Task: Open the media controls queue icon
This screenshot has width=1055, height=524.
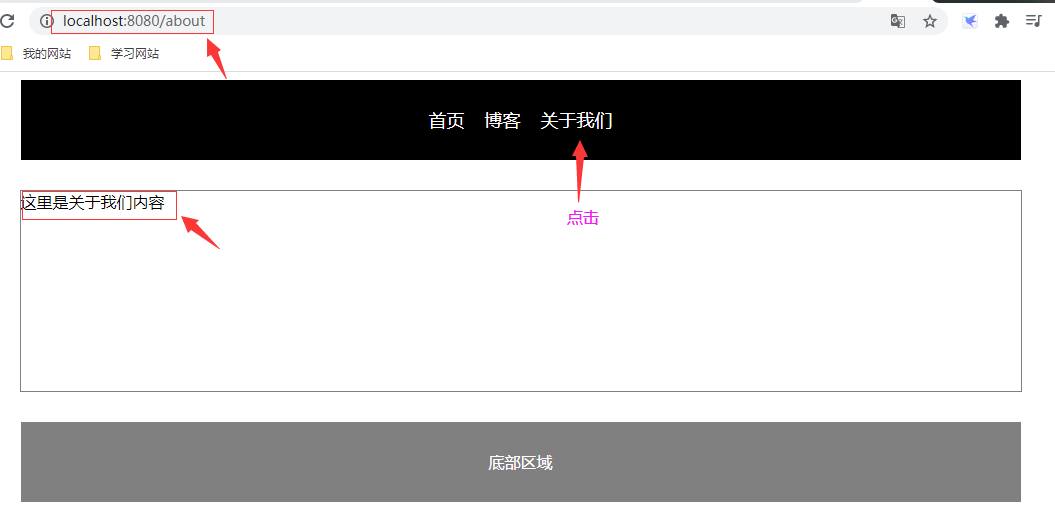Action: [x=1033, y=21]
